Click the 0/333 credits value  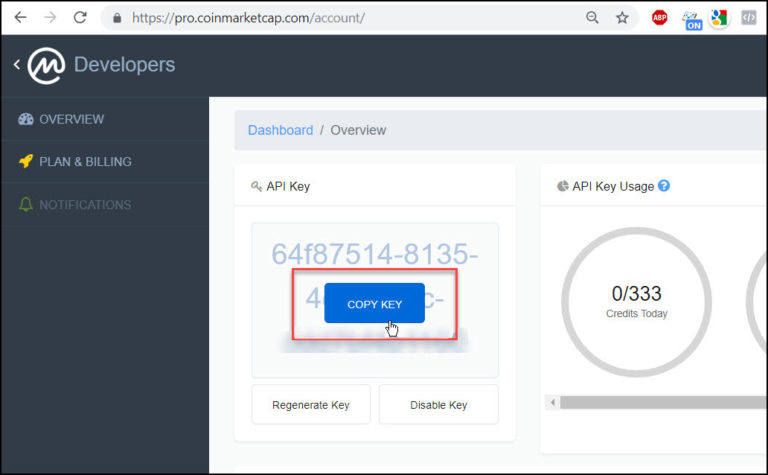pos(637,294)
